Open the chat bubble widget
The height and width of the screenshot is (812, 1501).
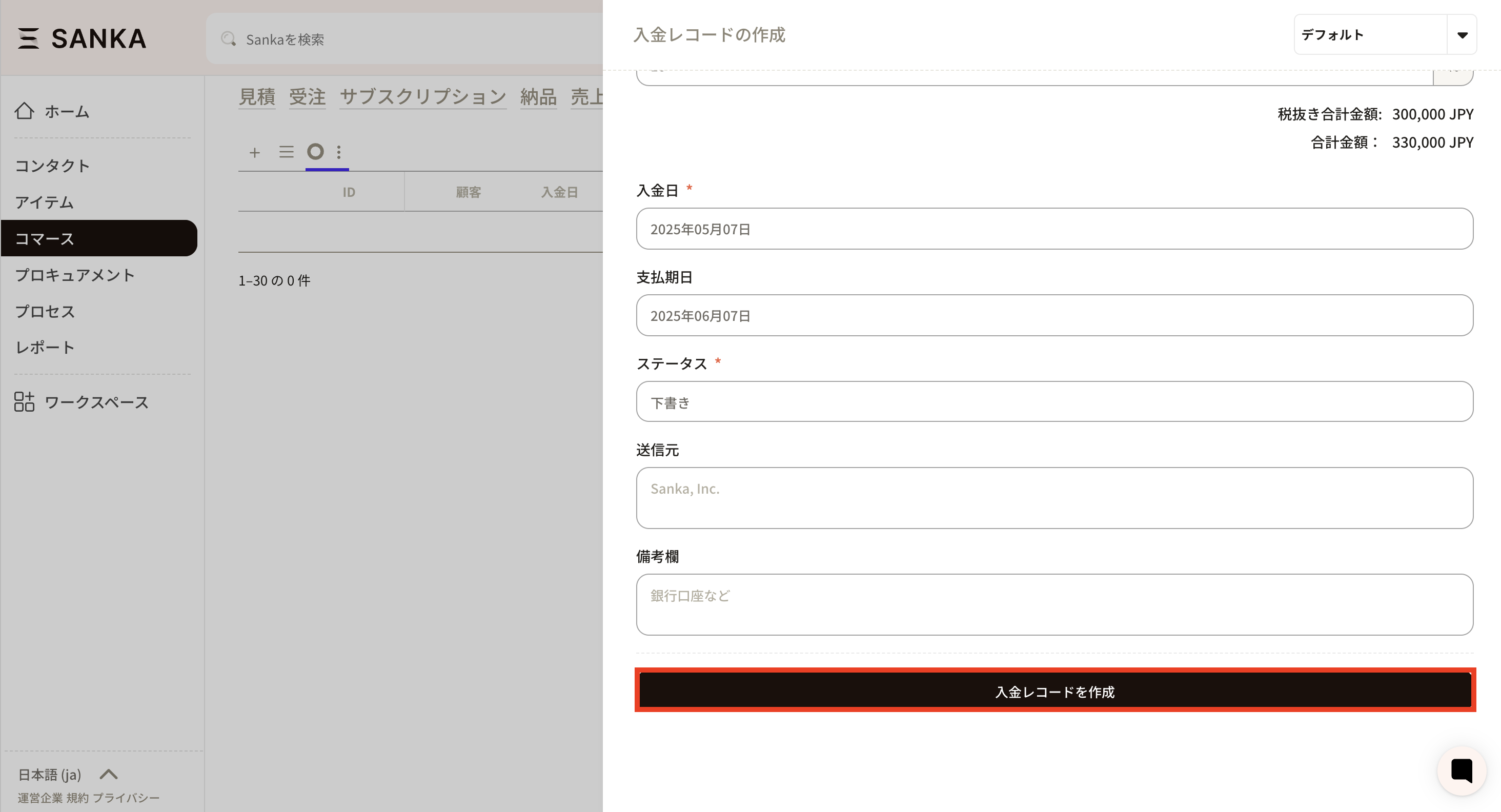pos(1462,770)
